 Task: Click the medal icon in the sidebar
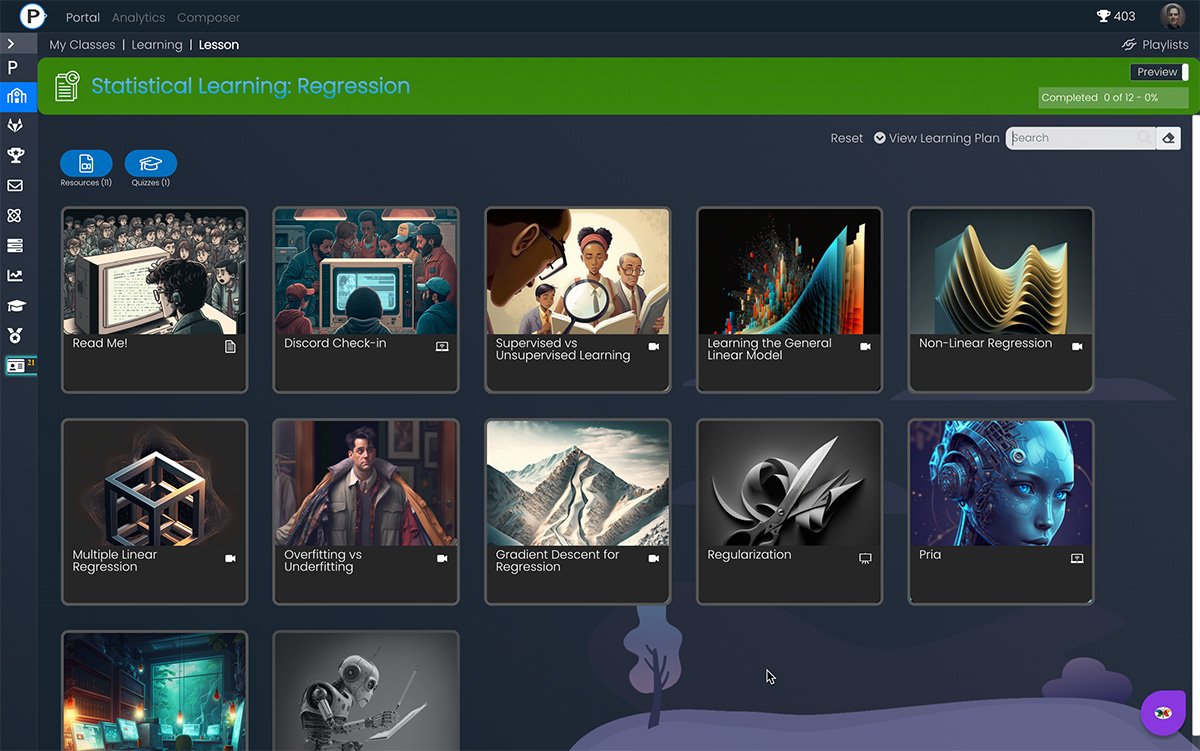coord(15,336)
